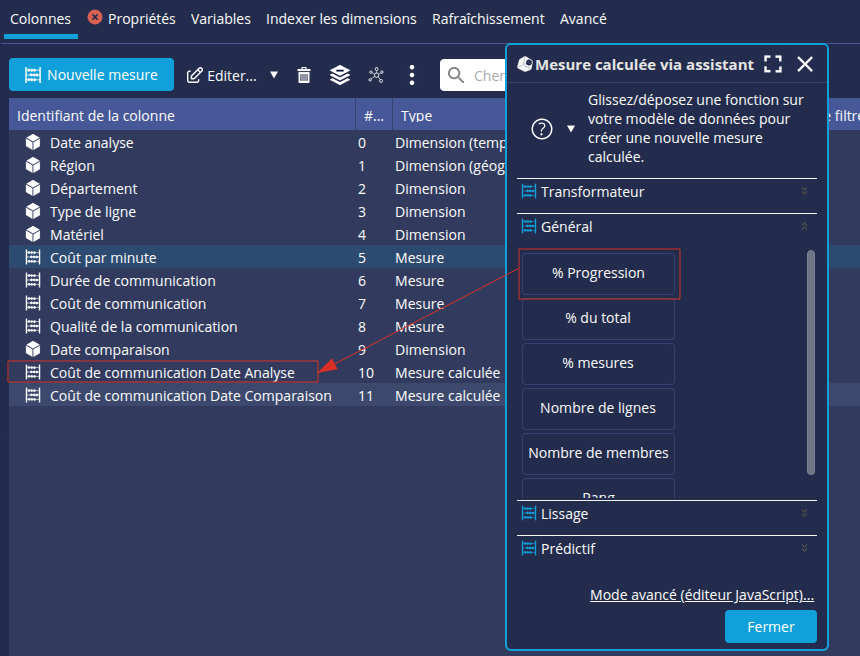Click the help question mark icon

(542, 129)
